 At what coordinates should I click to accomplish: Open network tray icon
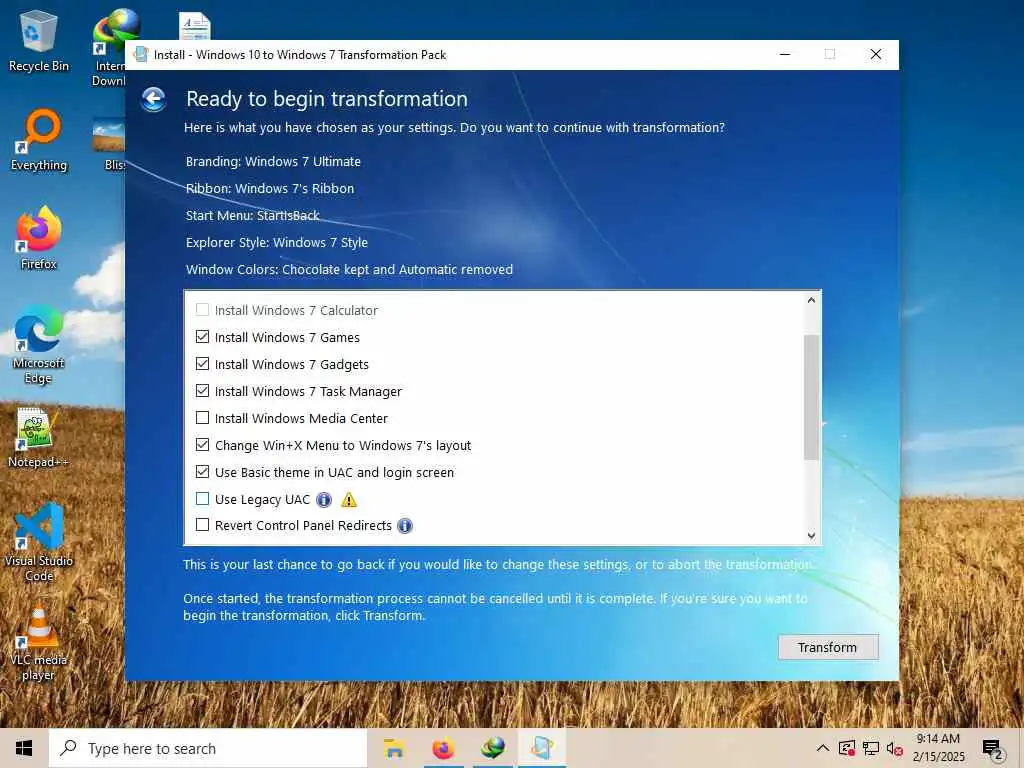coord(871,748)
